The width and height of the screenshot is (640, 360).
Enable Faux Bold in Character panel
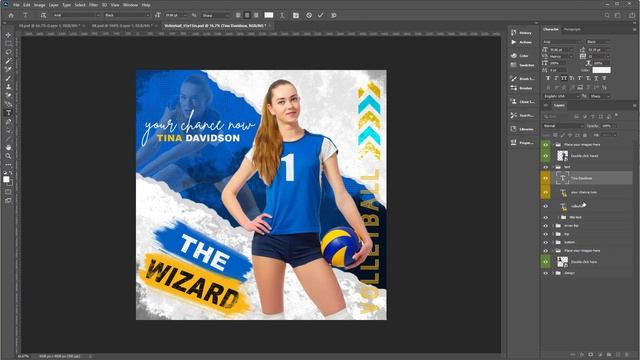click(548, 78)
